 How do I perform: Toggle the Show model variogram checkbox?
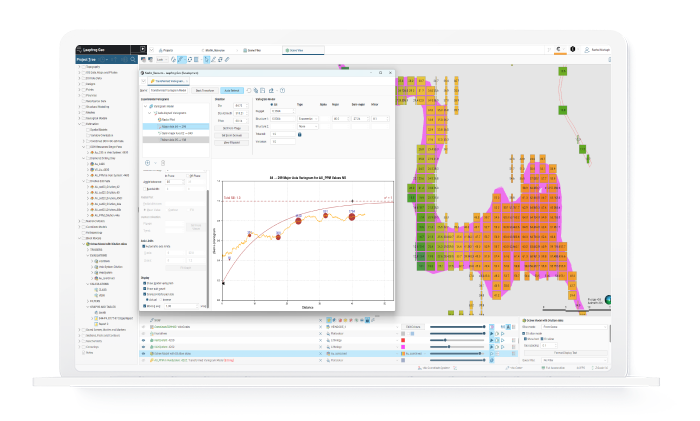click(x=144, y=283)
